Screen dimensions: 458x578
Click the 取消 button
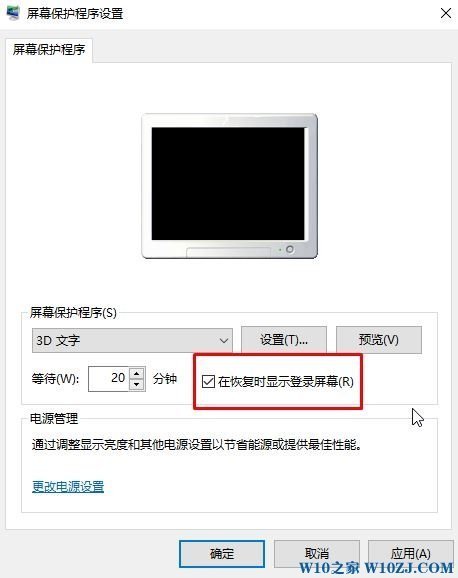pos(317,554)
